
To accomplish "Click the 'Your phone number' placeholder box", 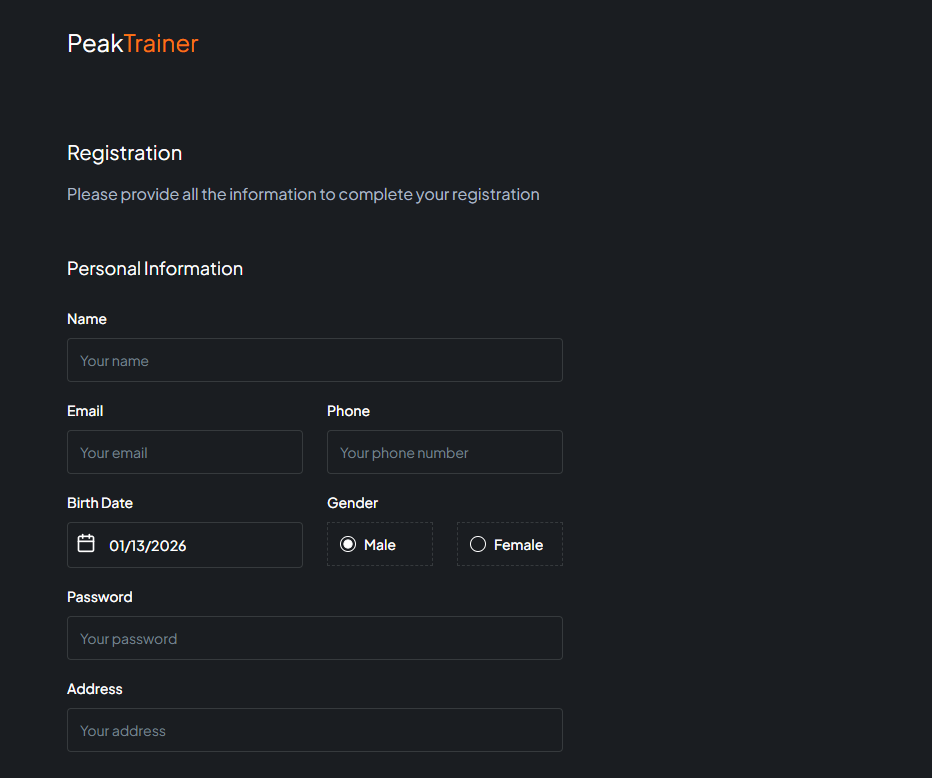I will pos(444,452).
